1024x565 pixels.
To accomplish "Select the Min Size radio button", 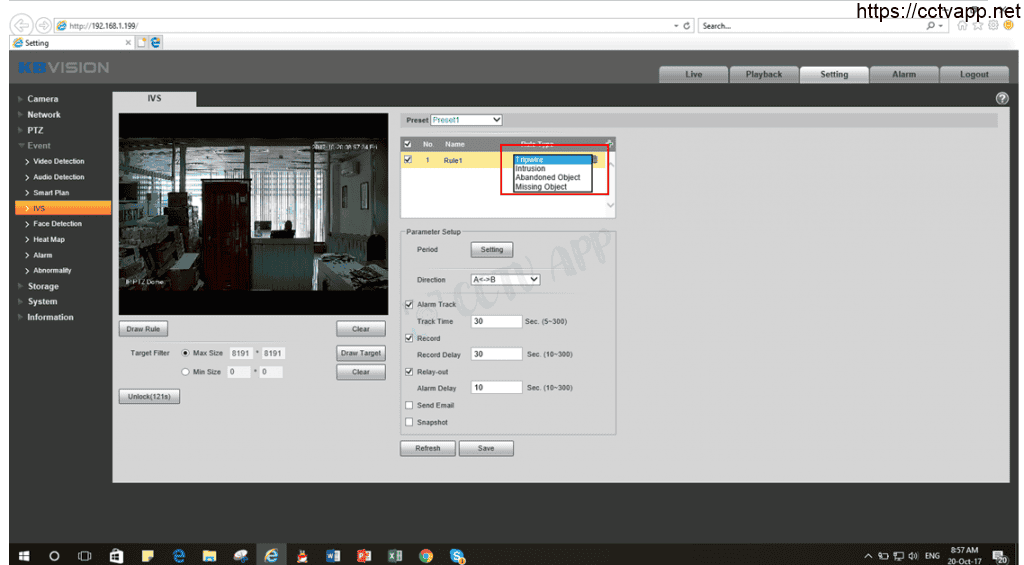I will coord(186,372).
